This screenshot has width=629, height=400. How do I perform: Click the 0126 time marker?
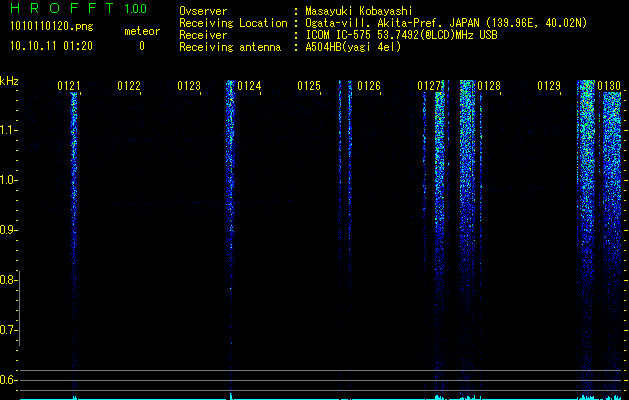click(369, 86)
